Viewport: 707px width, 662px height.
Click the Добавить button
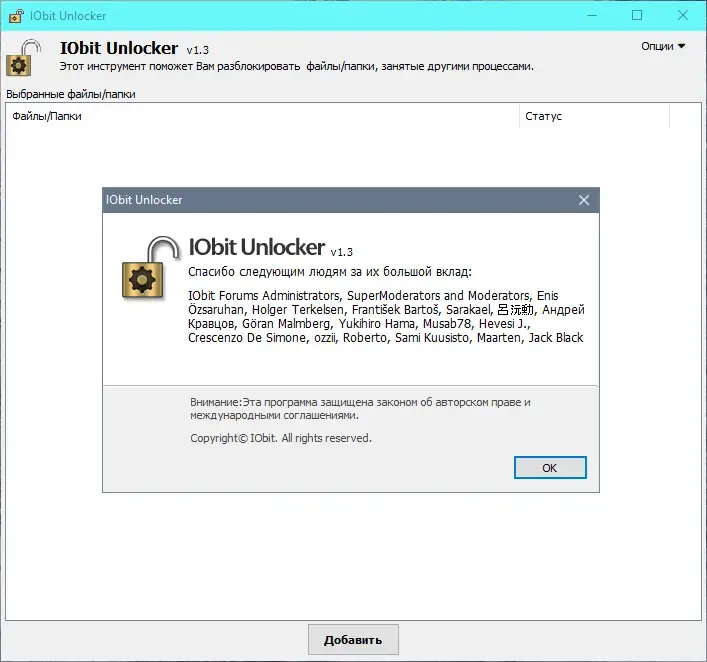pyautogui.click(x=353, y=639)
